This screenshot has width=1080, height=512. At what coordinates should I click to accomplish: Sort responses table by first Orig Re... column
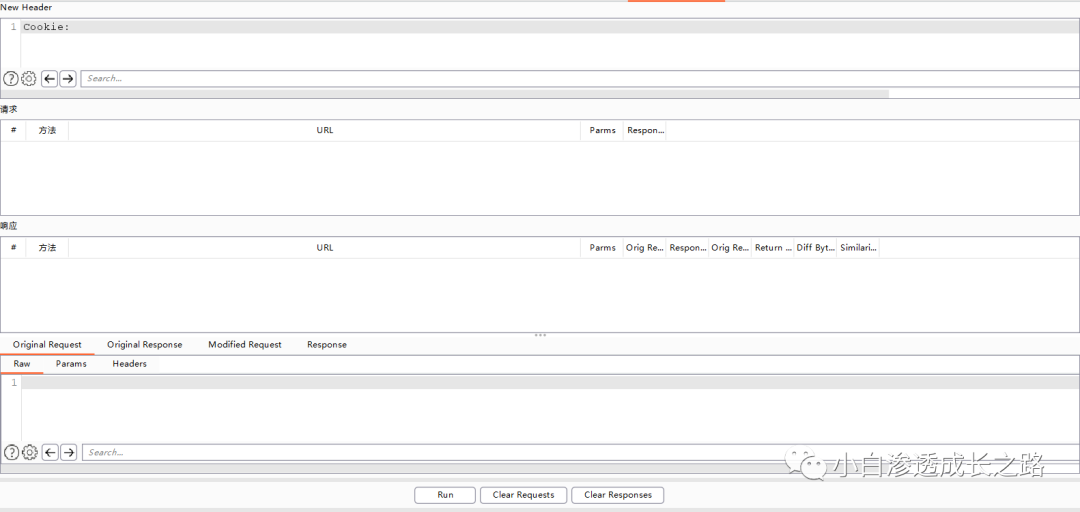pyautogui.click(x=645, y=247)
